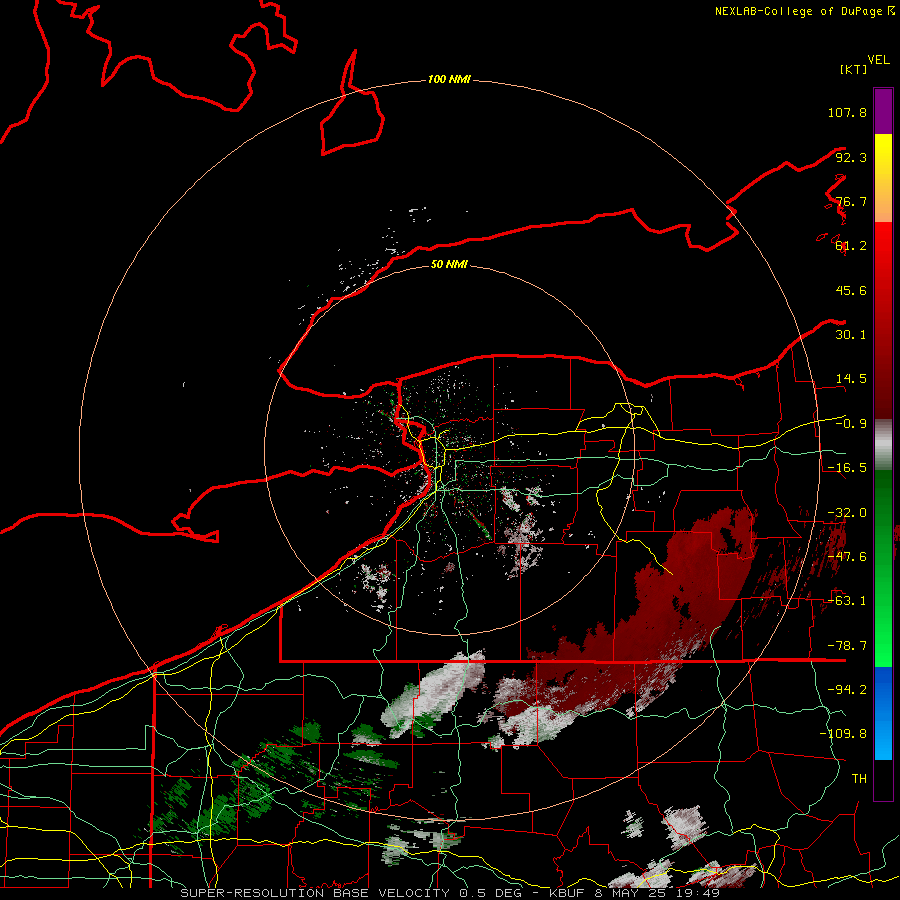Image resolution: width=900 pixels, height=900 pixels.
Task: Click the gray near-zero segment of the color bar
Action: (883, 445)
